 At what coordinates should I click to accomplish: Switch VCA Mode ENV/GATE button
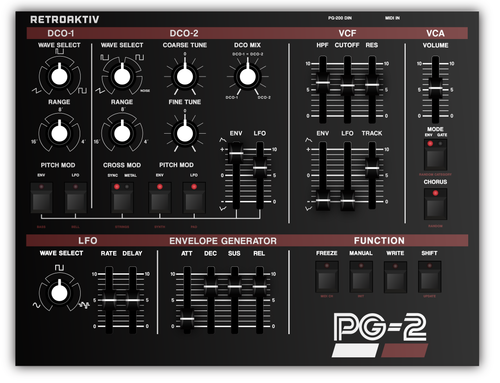point(435,155)
